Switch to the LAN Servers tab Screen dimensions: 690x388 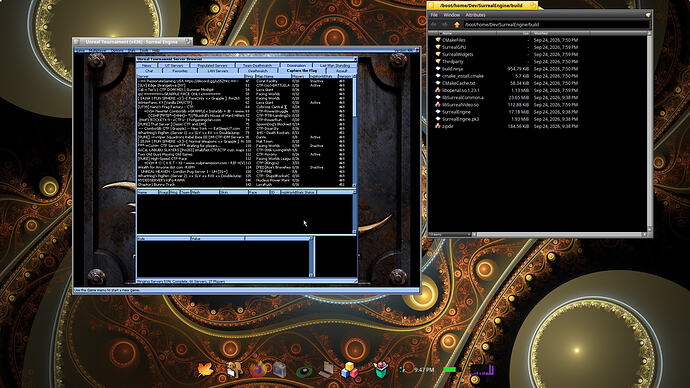pyautogui.click(x=217, y=70)
